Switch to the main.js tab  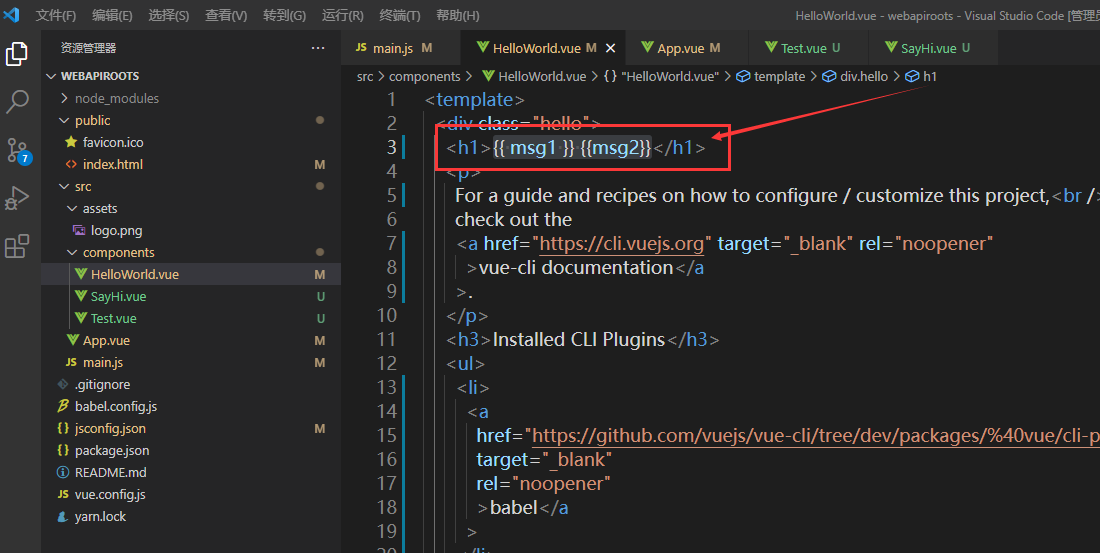pos(393,48)
